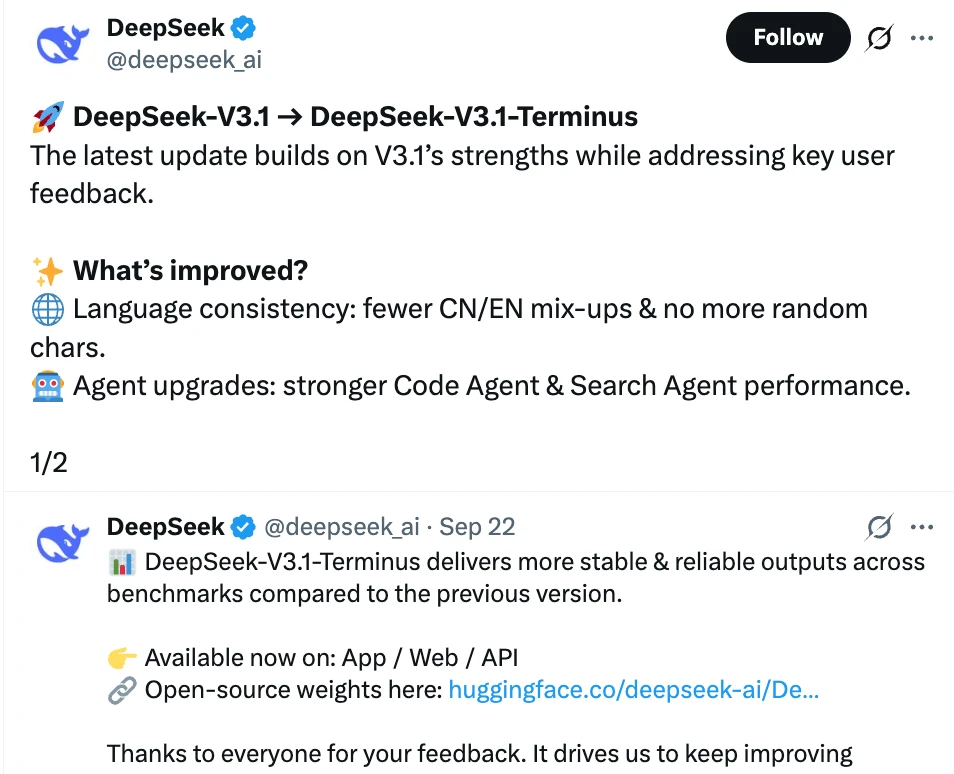
Task: Open more options menu on main post
Action: pos(921,39)
